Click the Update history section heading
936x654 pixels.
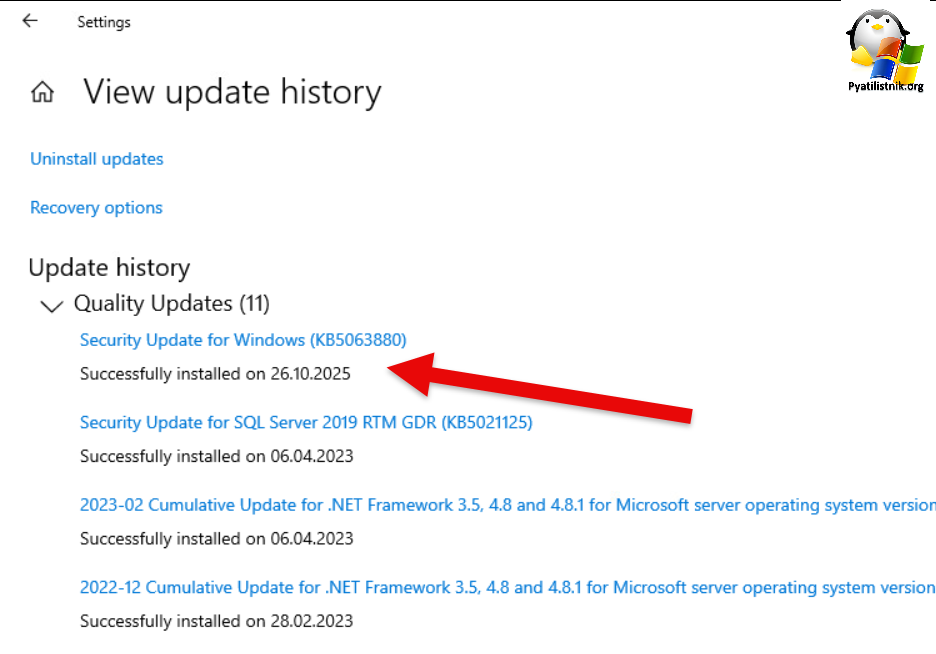(109, 268)
